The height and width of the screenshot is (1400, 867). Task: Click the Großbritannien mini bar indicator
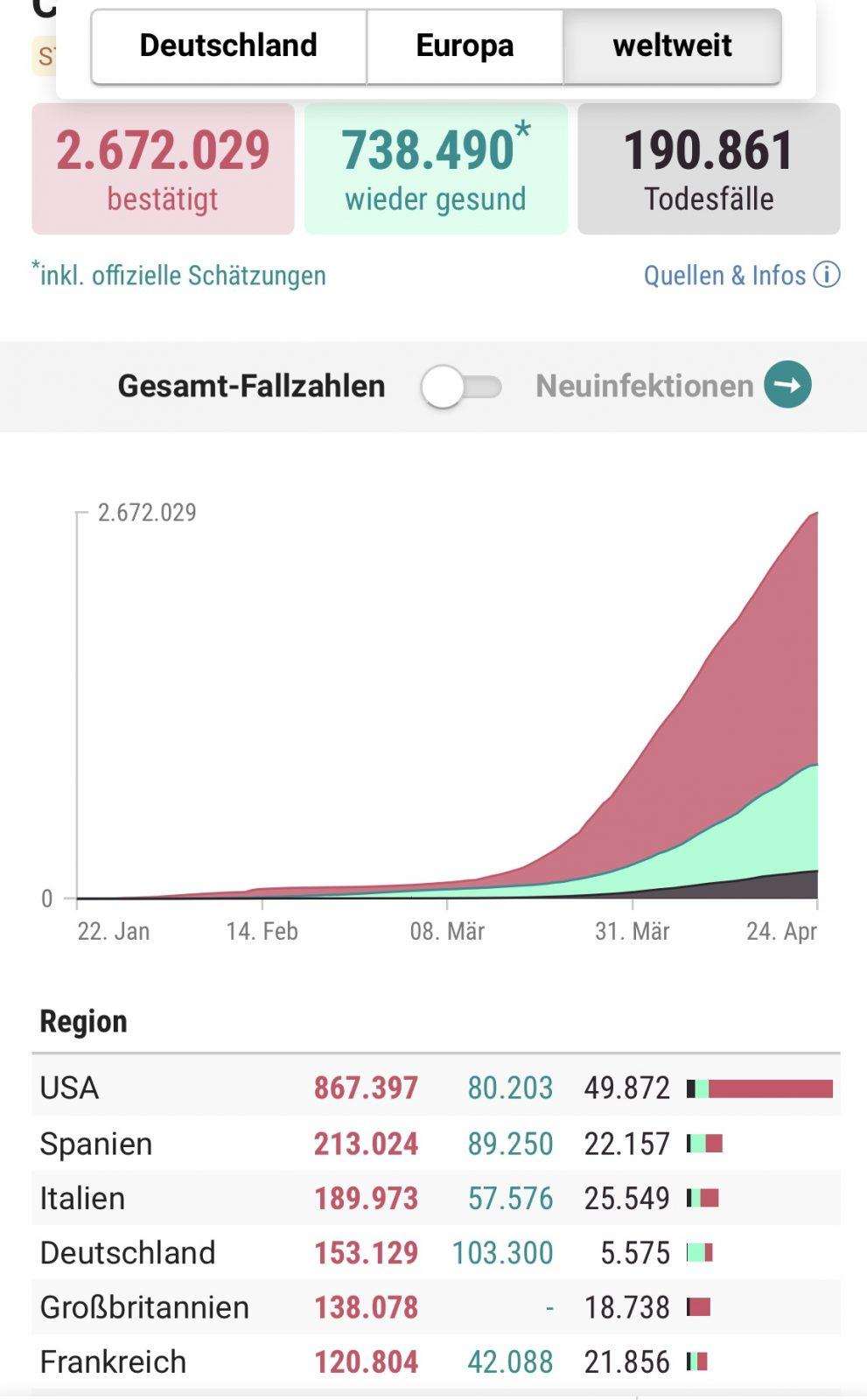(698, 1307)
